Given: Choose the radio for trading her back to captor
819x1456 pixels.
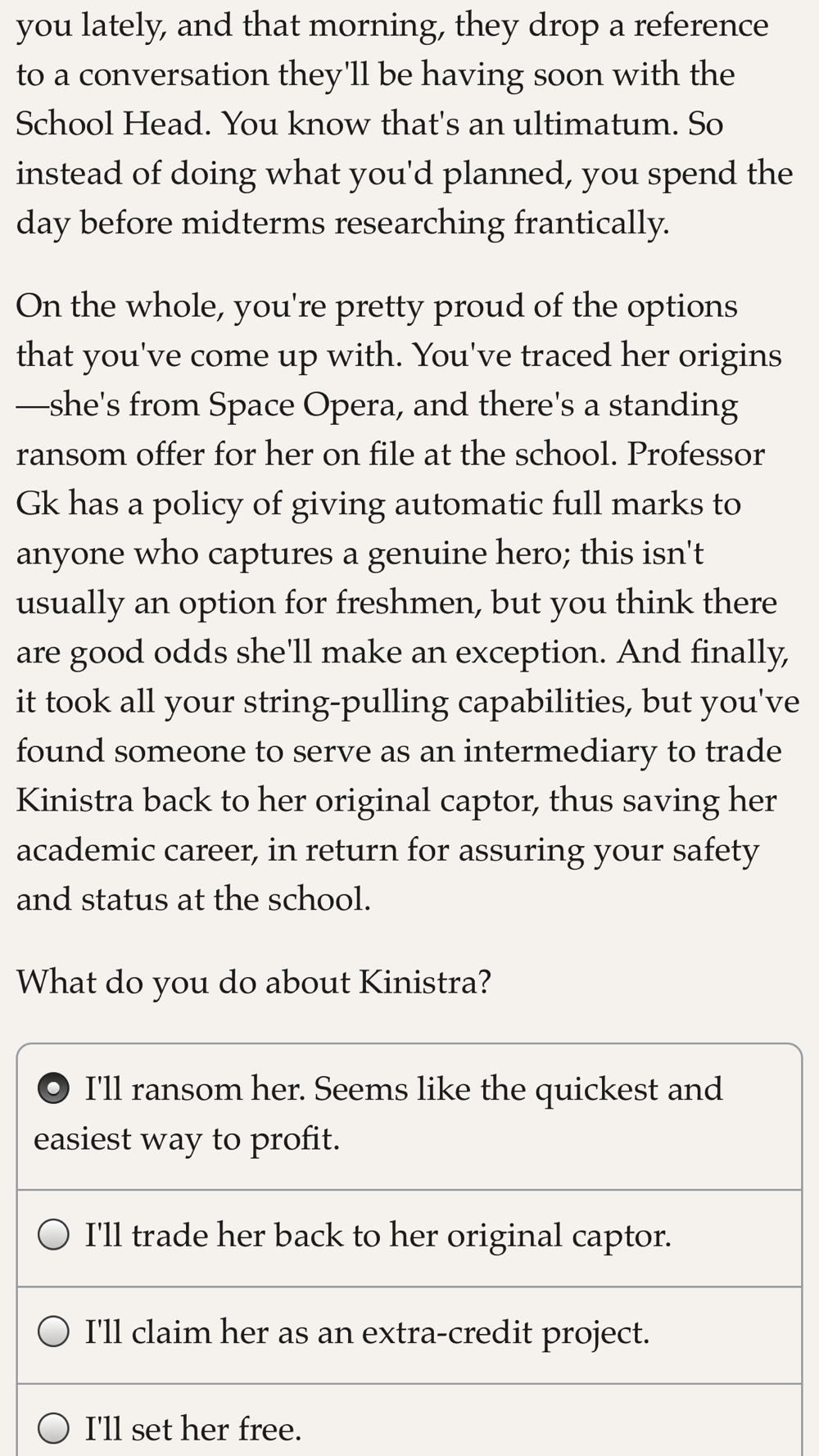Looking at the screenshot, I should click(x=54, y=1236).
